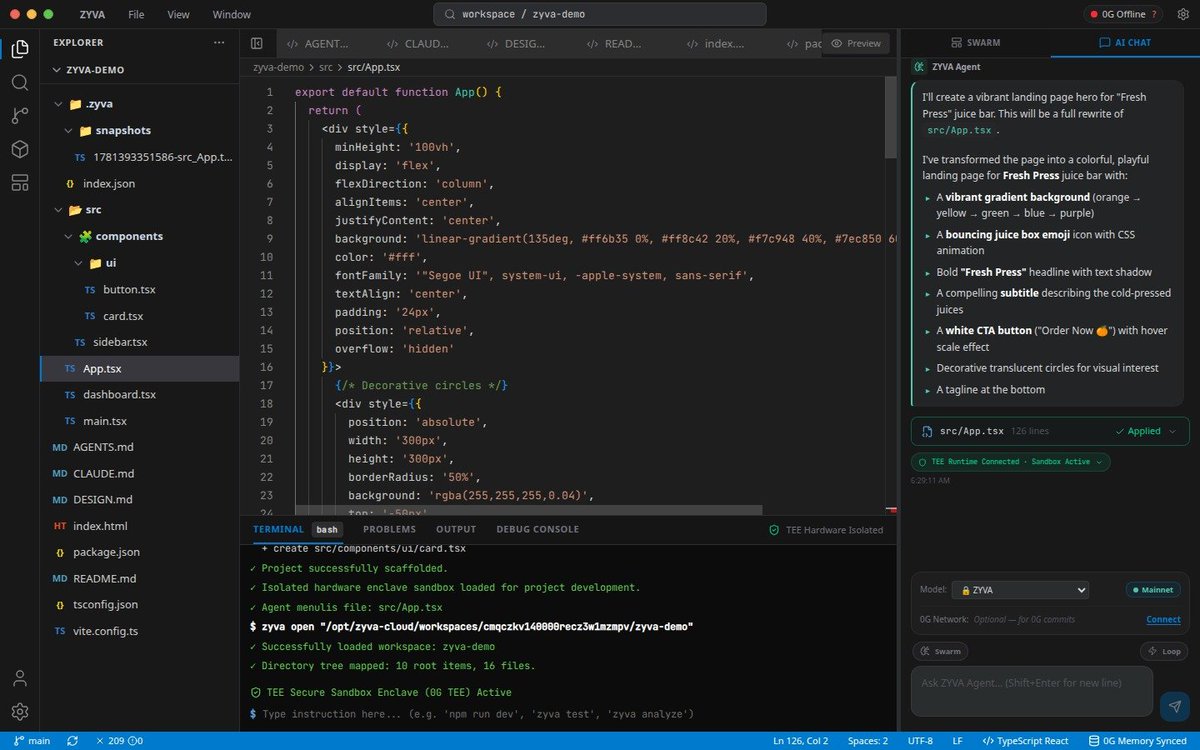Switch to the SWARM tab

(975, 43)
